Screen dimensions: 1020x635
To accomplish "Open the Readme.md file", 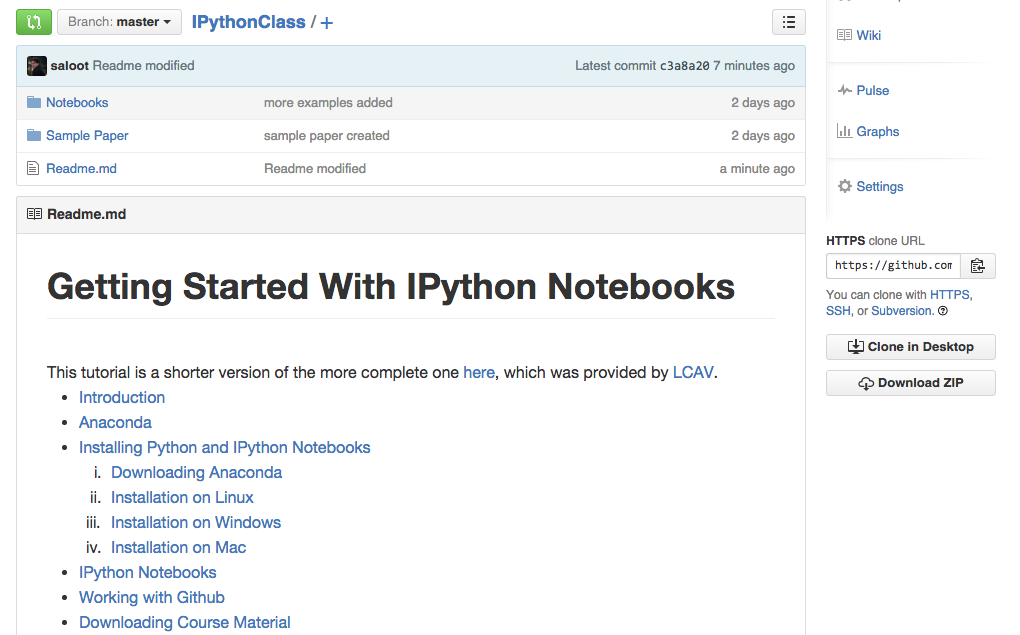I will click(81, 169).
